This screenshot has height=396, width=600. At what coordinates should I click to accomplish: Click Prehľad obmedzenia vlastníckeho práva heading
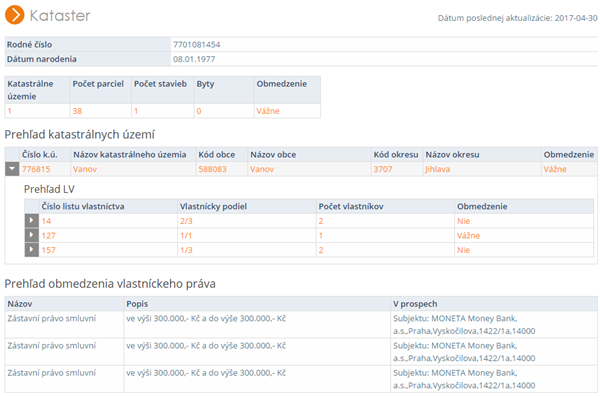pos(110,284)
